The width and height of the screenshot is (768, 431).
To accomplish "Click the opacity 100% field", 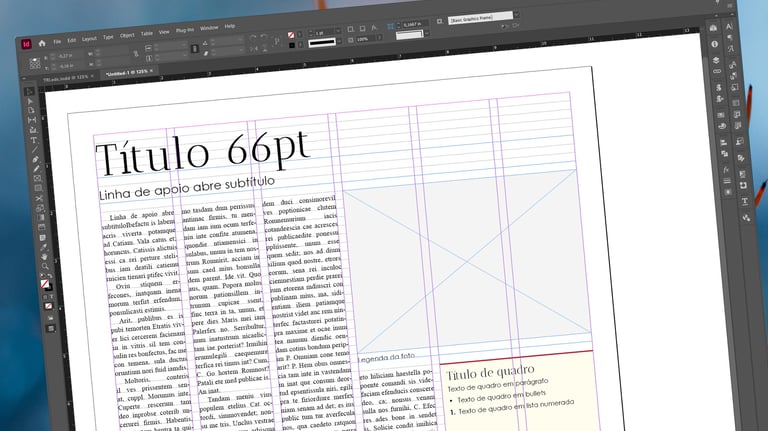I will (x=365, y=39).
